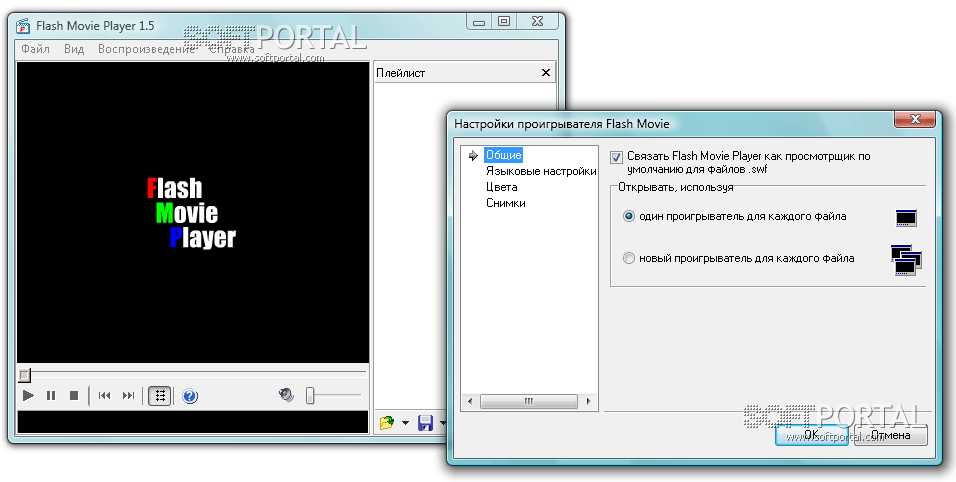
Task: Open help via blue question icon
Action: [190, 396]
